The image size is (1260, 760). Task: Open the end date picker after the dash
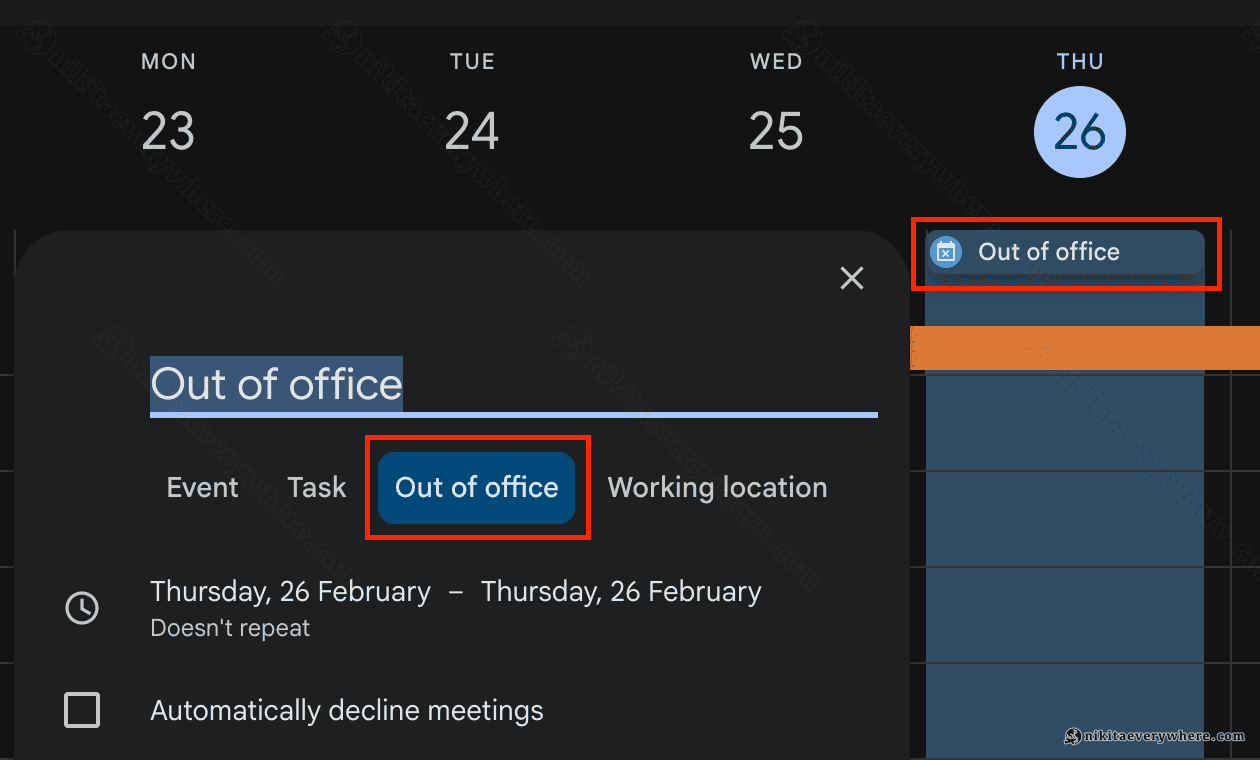[621, 592]
